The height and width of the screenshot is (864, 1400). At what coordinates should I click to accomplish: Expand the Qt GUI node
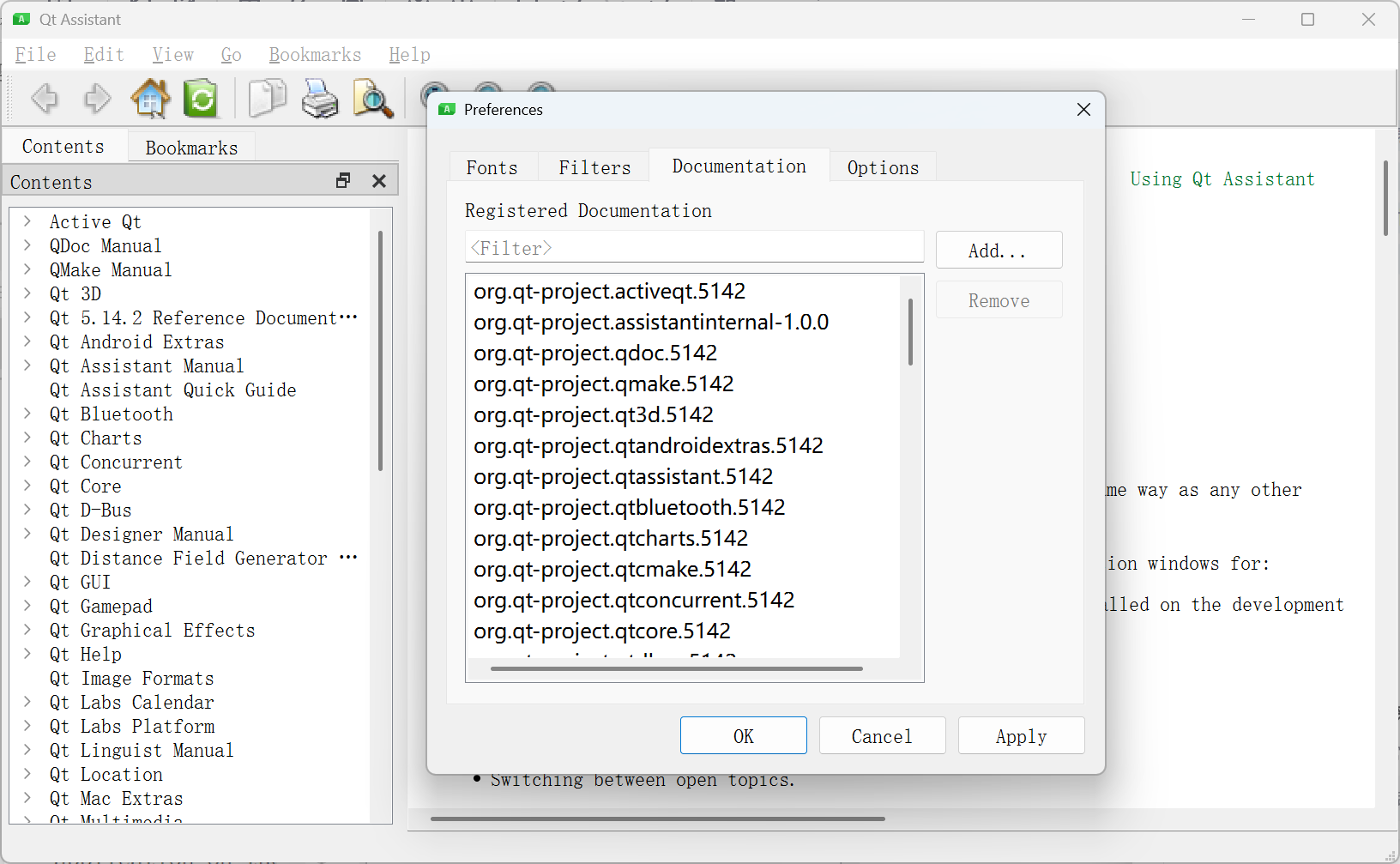click(27, 582)
